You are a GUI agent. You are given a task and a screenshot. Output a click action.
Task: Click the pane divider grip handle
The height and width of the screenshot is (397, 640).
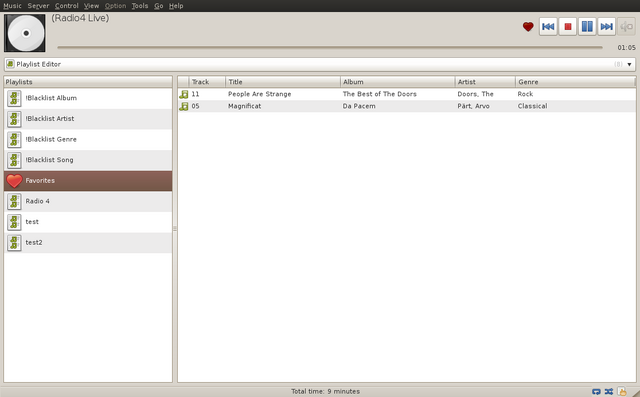(x=175, y=229)
